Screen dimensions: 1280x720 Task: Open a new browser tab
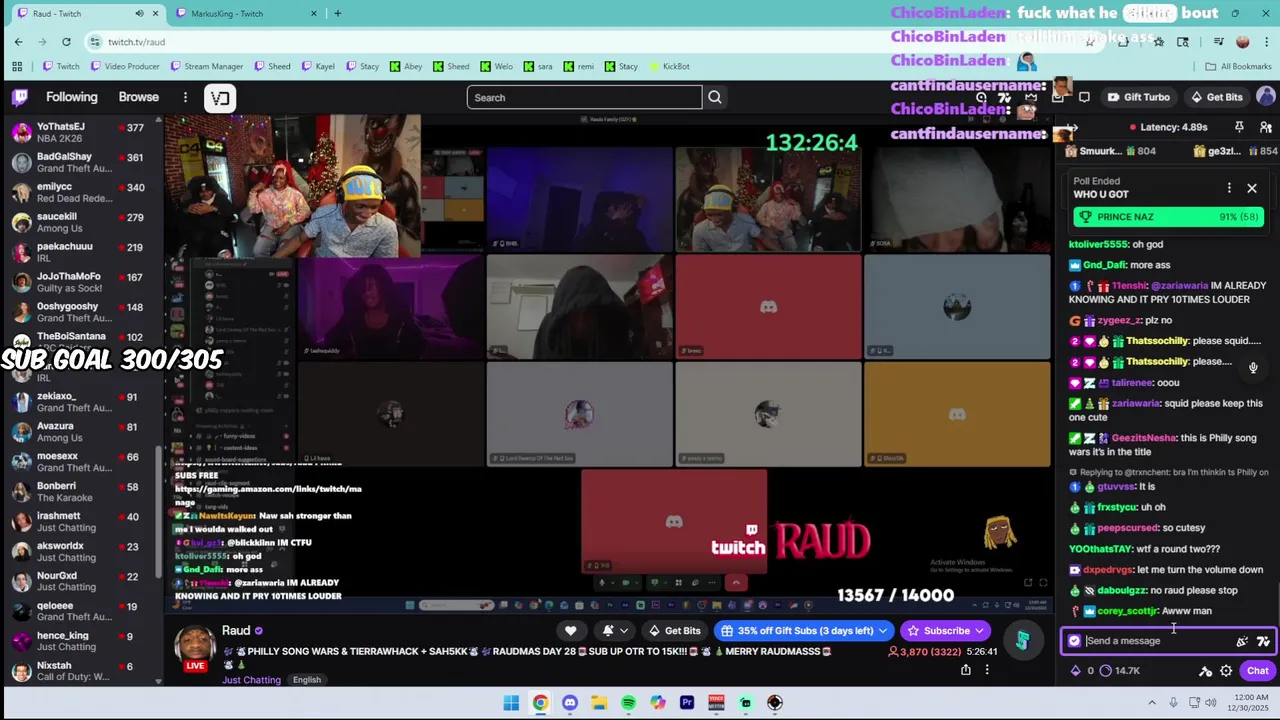coord(338,13)
